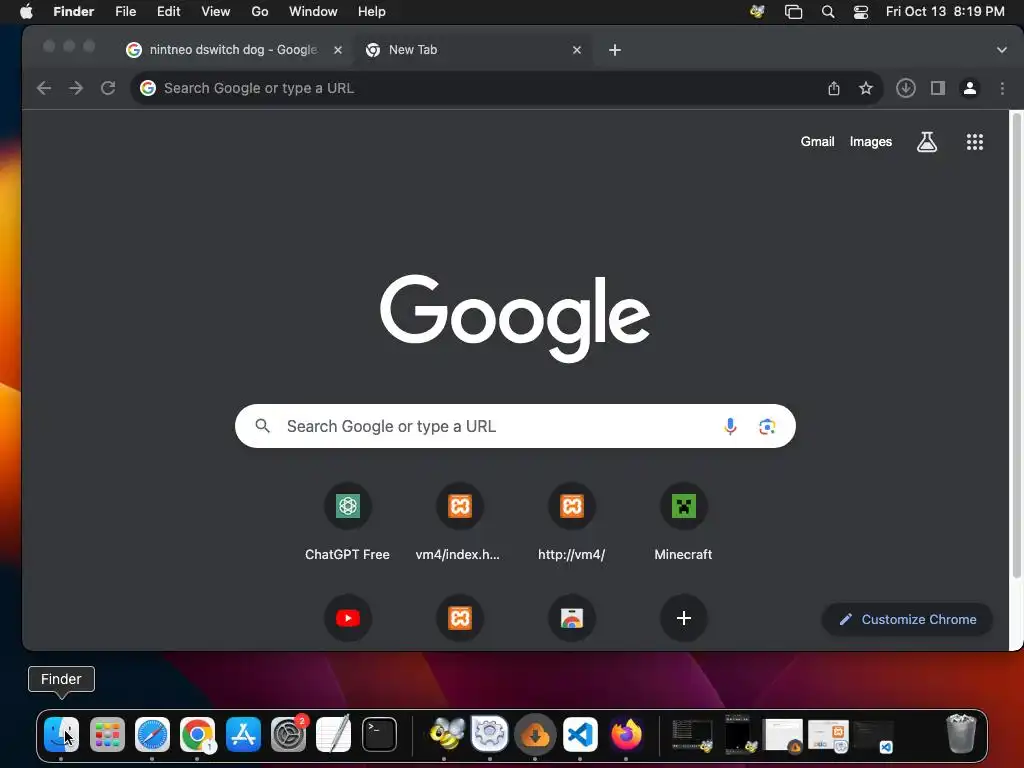The image size is (1024, 768).
Task: Bookmark this tab with the star
Action: 865,88
